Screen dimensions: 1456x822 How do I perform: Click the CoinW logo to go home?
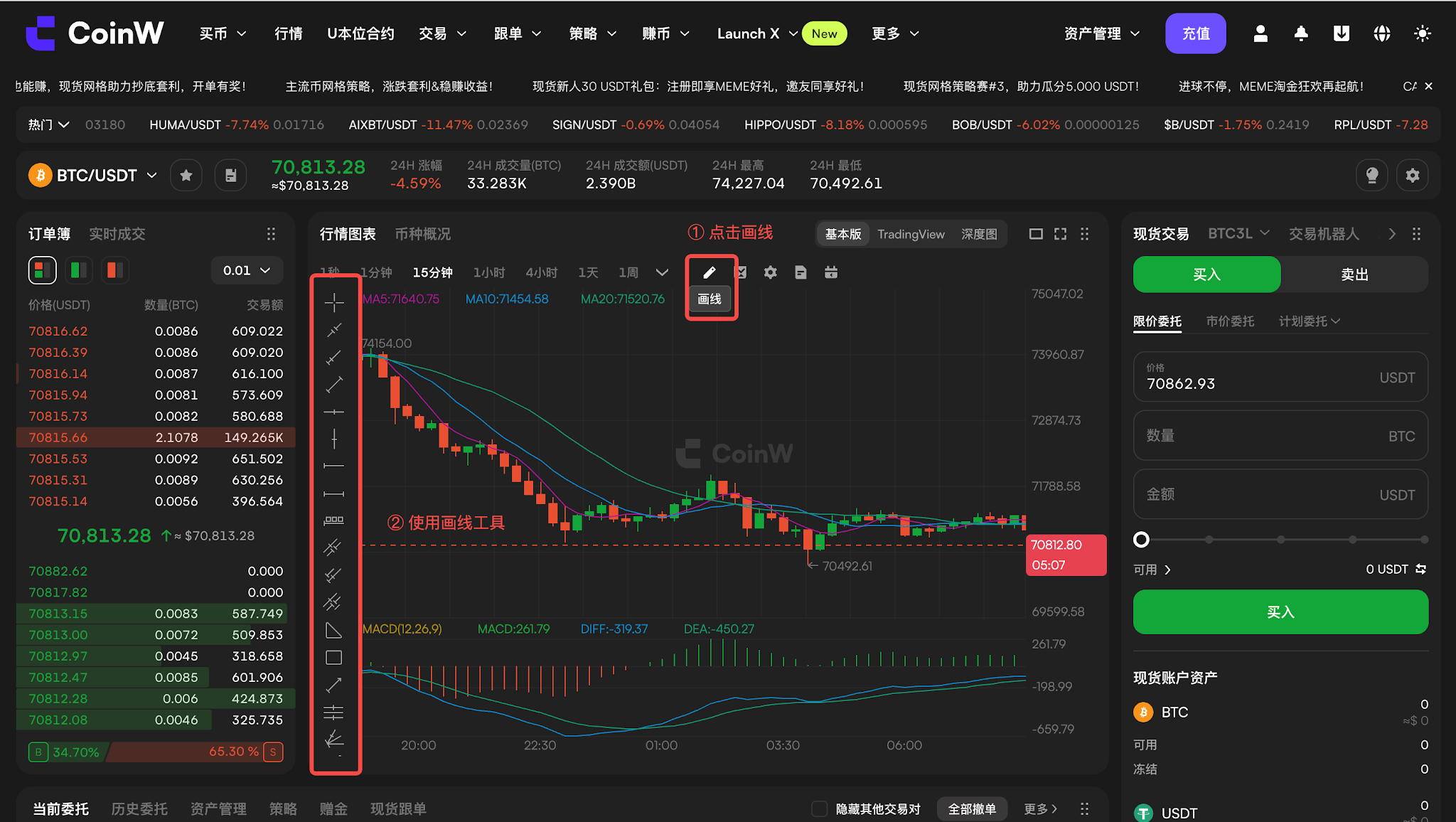95,33
